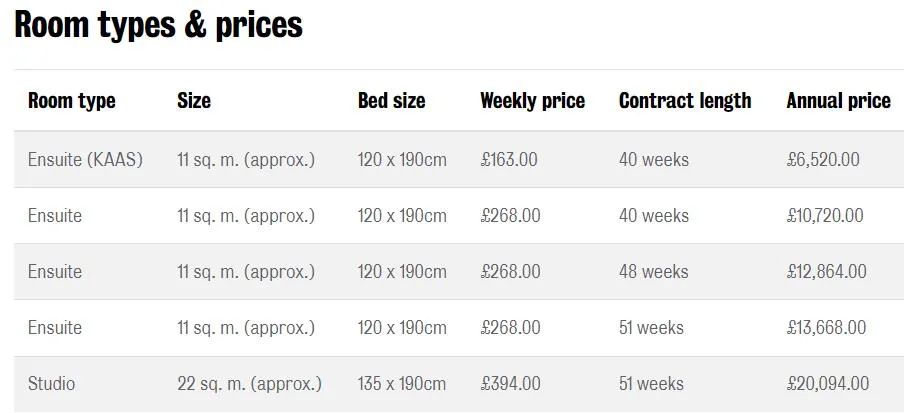The width and height of the screenshot is (904, 413).
Task: Click the Room type column header
Action: (71, 101)
